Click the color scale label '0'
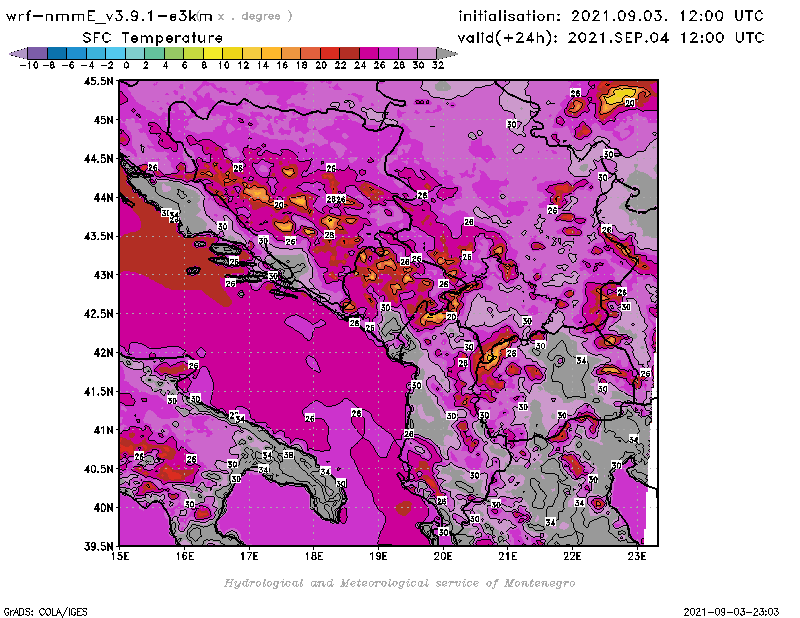800x618 pixels. (x=126, y=65)
